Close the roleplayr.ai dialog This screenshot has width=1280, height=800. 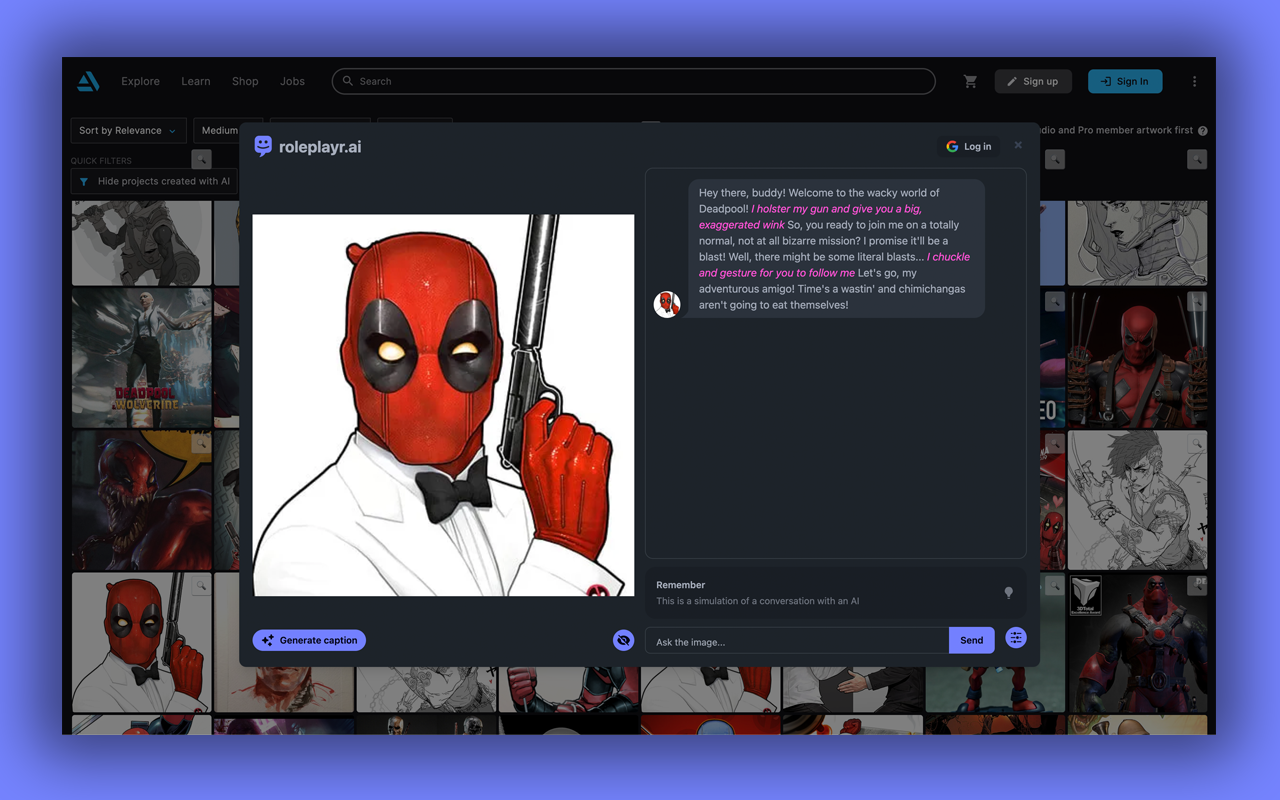pos(1018,144)
